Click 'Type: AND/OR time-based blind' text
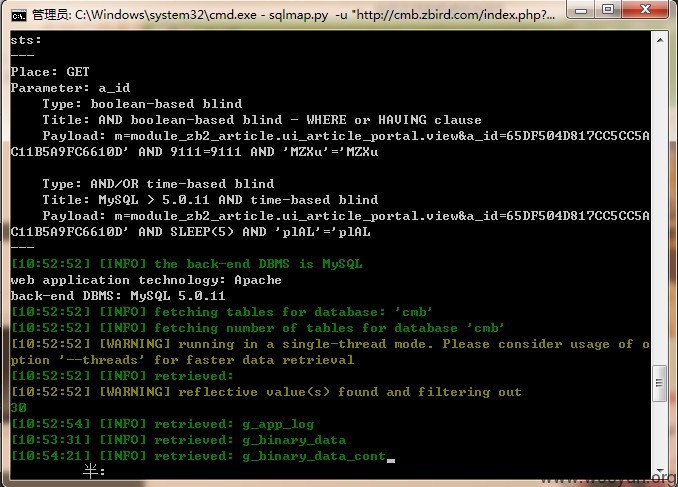 click(158, 184)
